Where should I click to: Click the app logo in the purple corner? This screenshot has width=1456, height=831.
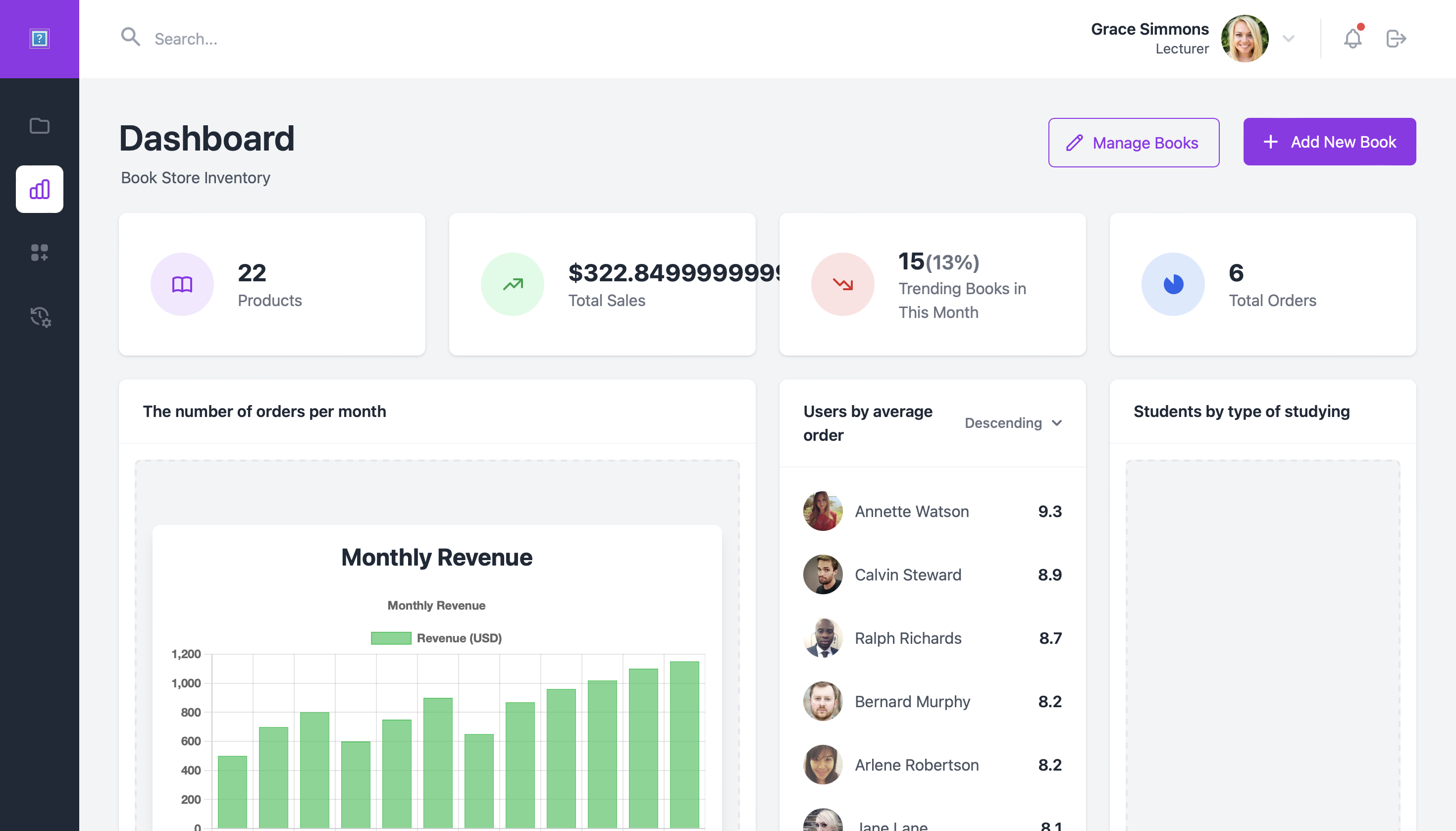pos(40,39)
